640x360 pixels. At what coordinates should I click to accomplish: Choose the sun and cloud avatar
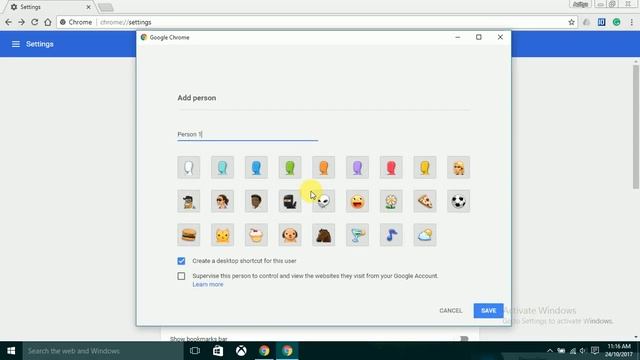click(x=424, y=235)
